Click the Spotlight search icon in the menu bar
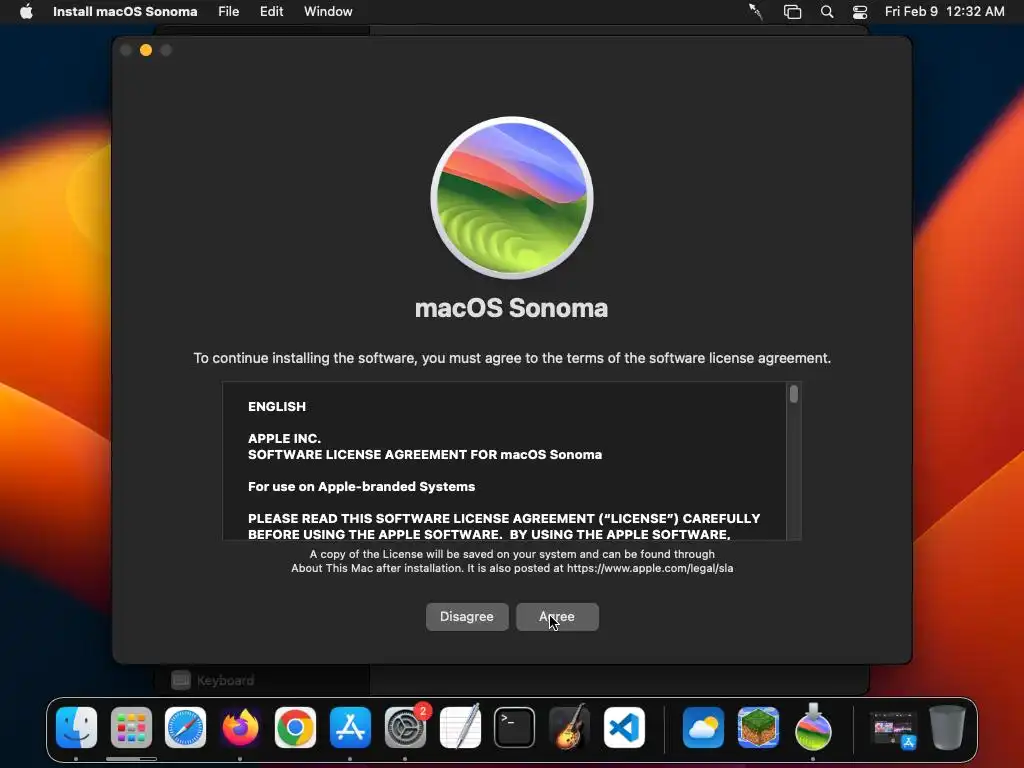 coord(827,12)
